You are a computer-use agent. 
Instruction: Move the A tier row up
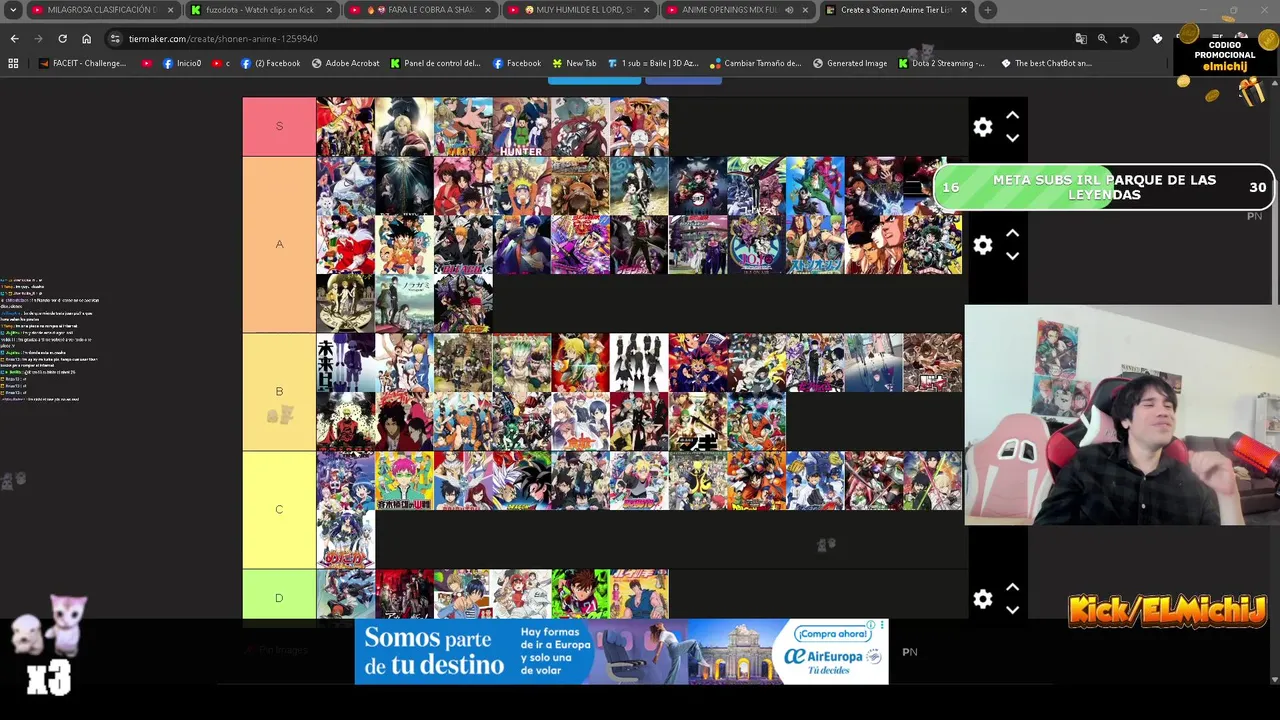(x=1012, y=233)
